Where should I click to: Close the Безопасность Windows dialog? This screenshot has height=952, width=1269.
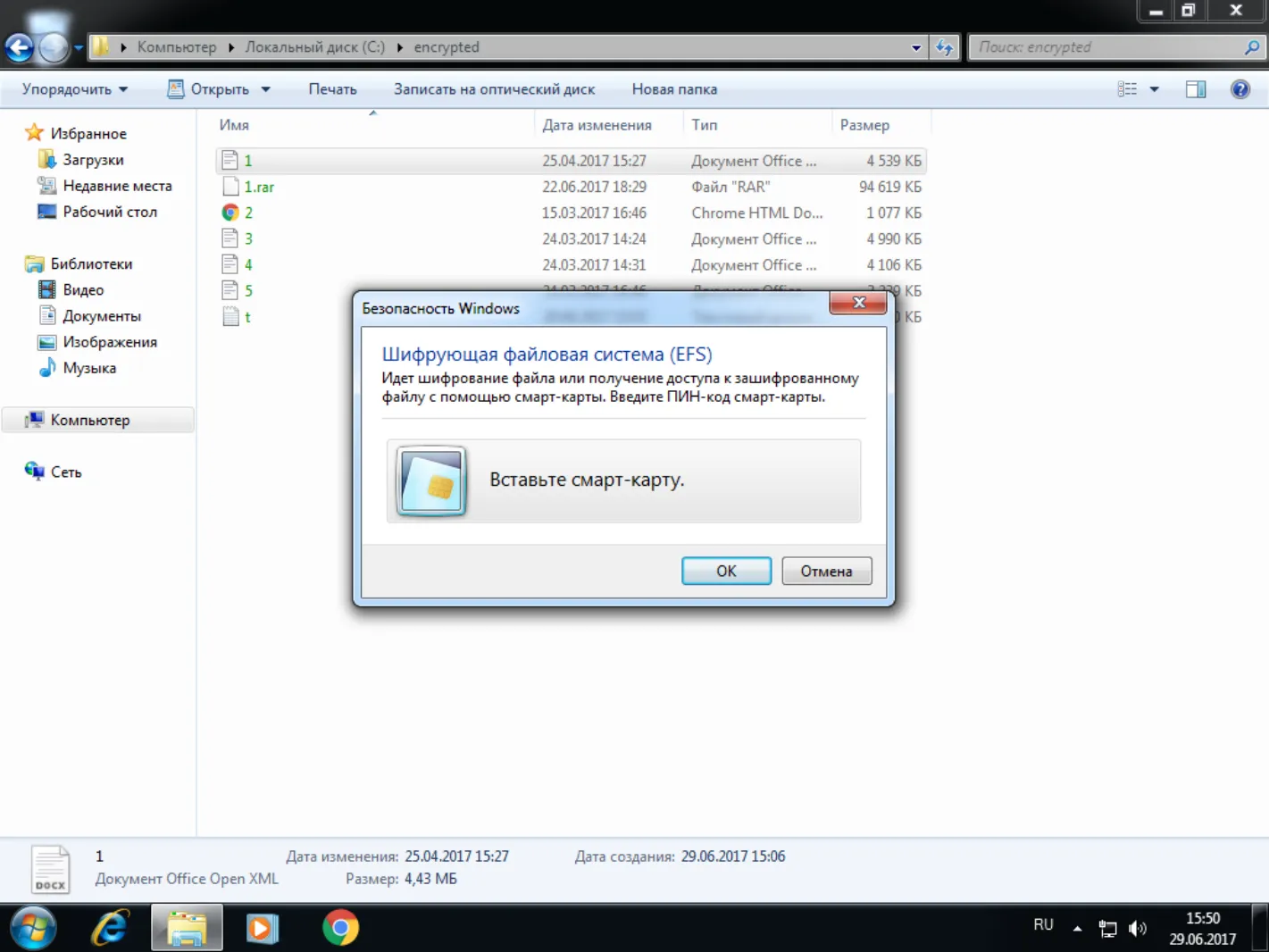click(858, 303)
